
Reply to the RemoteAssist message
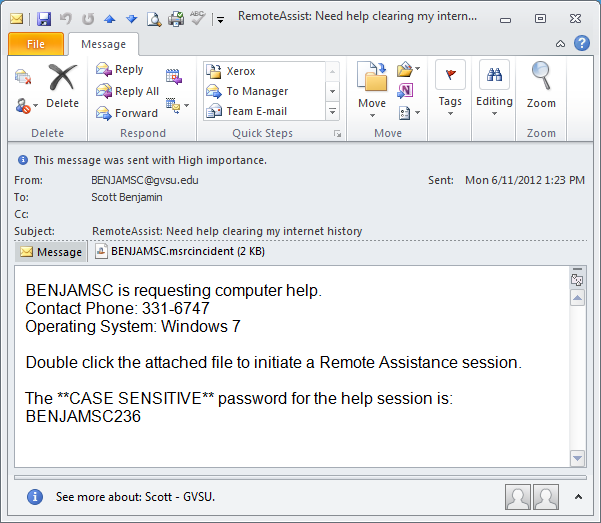pyautogui.click(x=120, y=70)
